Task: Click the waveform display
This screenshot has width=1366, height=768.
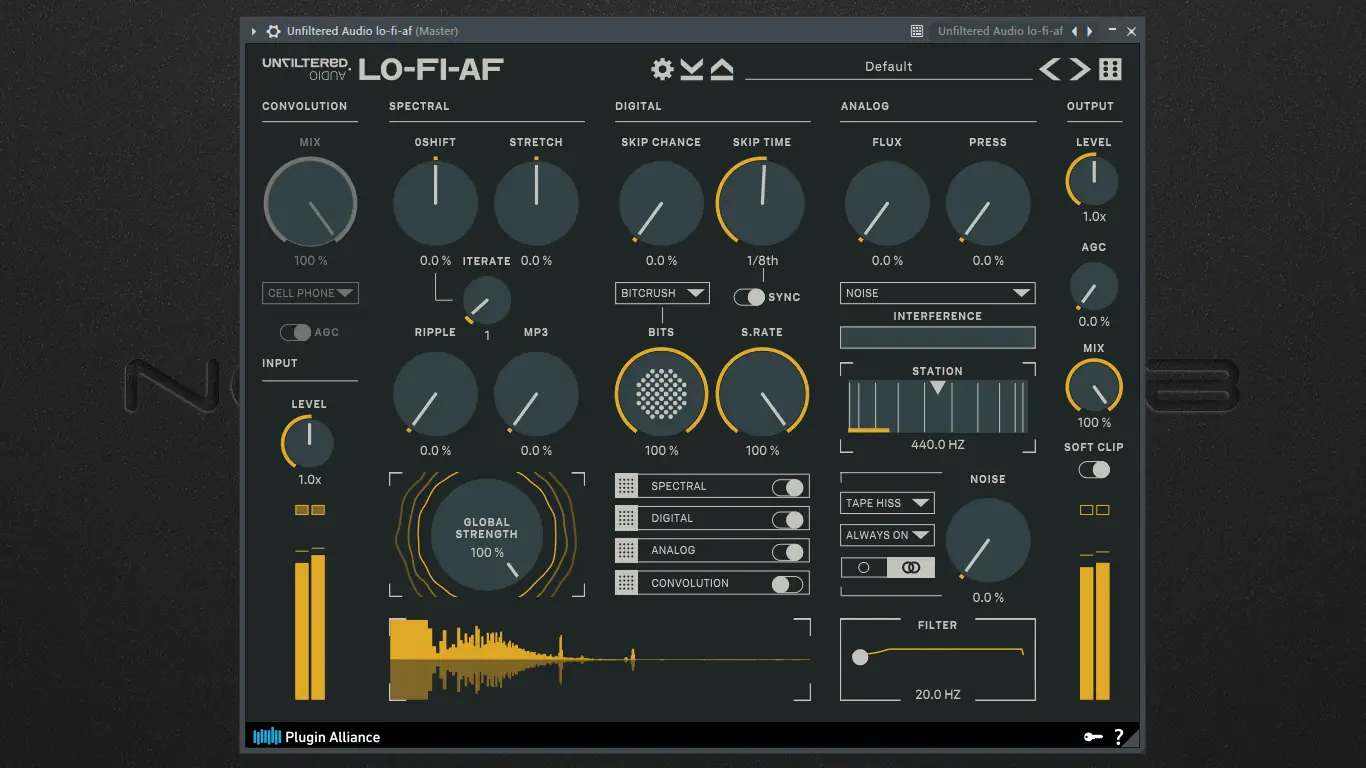Action: 600,659
